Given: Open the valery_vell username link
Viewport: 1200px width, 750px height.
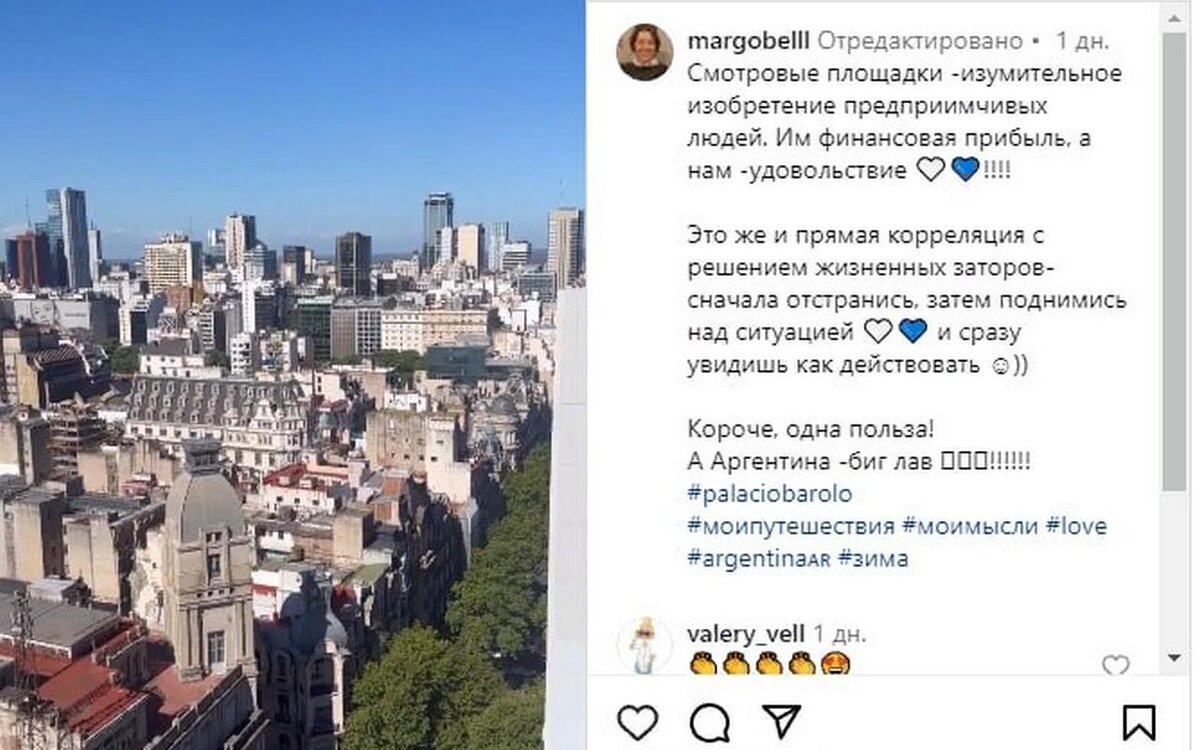Looking at the screenshot, I should coord(748,634).
